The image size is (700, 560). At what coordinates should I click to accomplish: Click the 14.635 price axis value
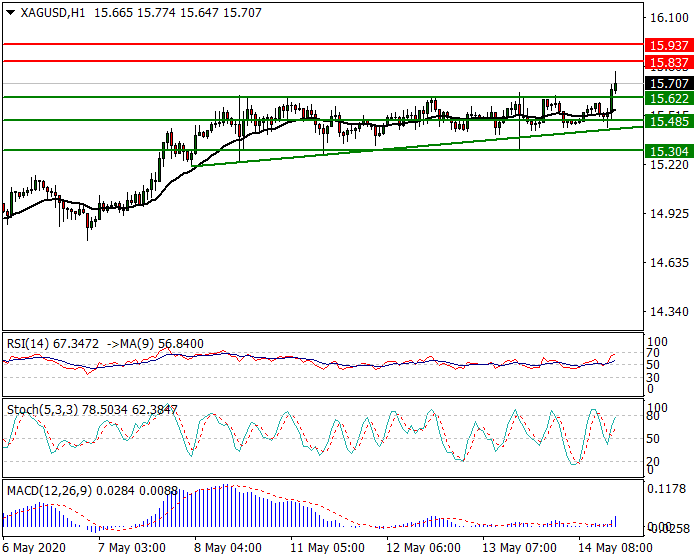[x=669, y=263]
